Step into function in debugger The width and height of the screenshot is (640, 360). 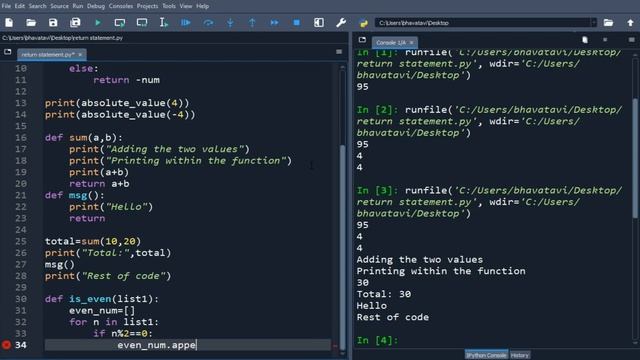230,23
